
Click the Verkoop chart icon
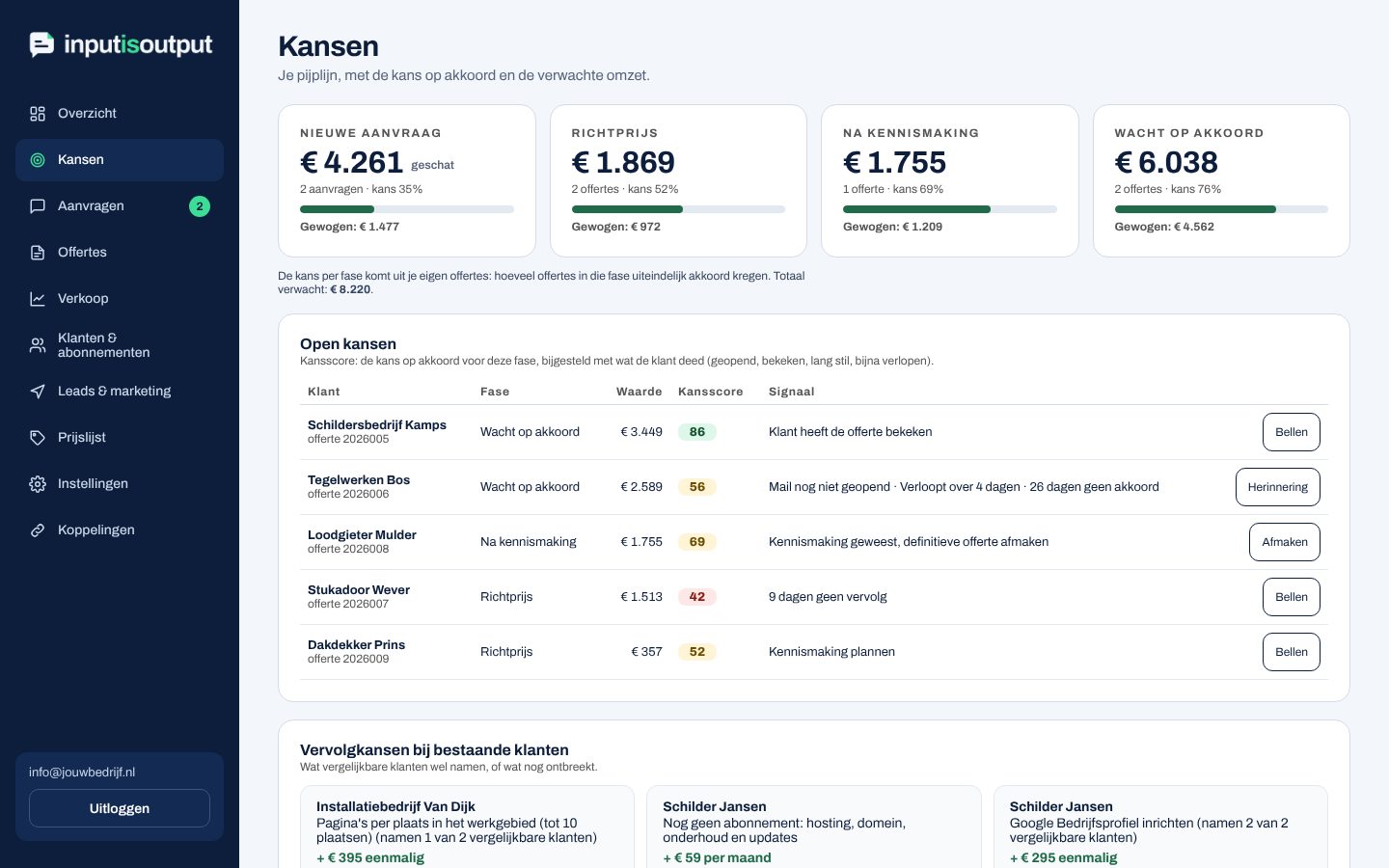click(x=38, y=299)
